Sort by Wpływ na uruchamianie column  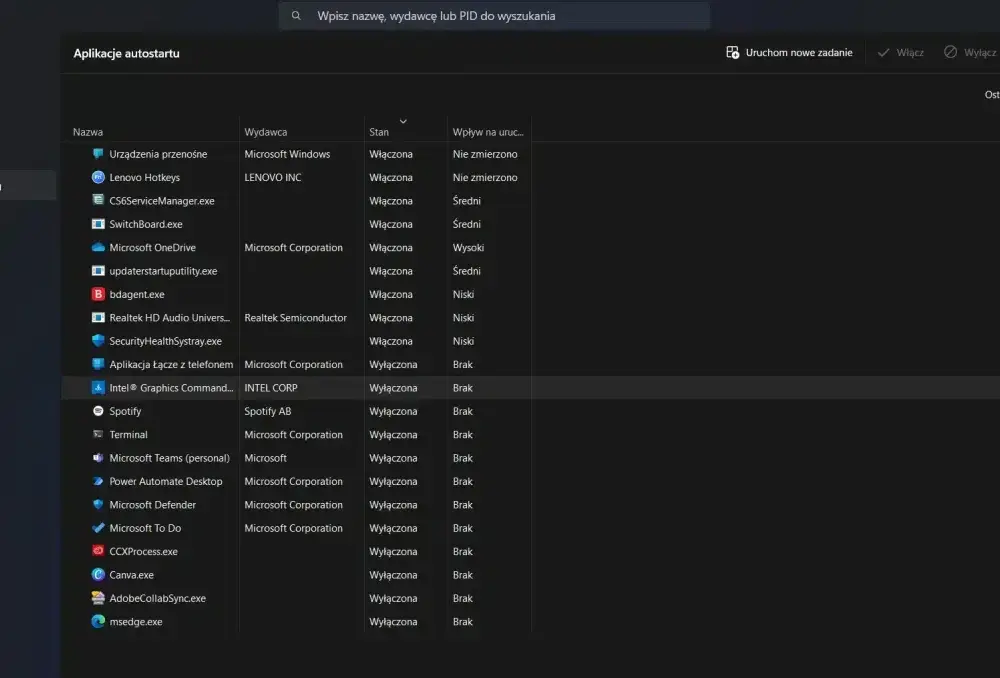click(488, 132)
